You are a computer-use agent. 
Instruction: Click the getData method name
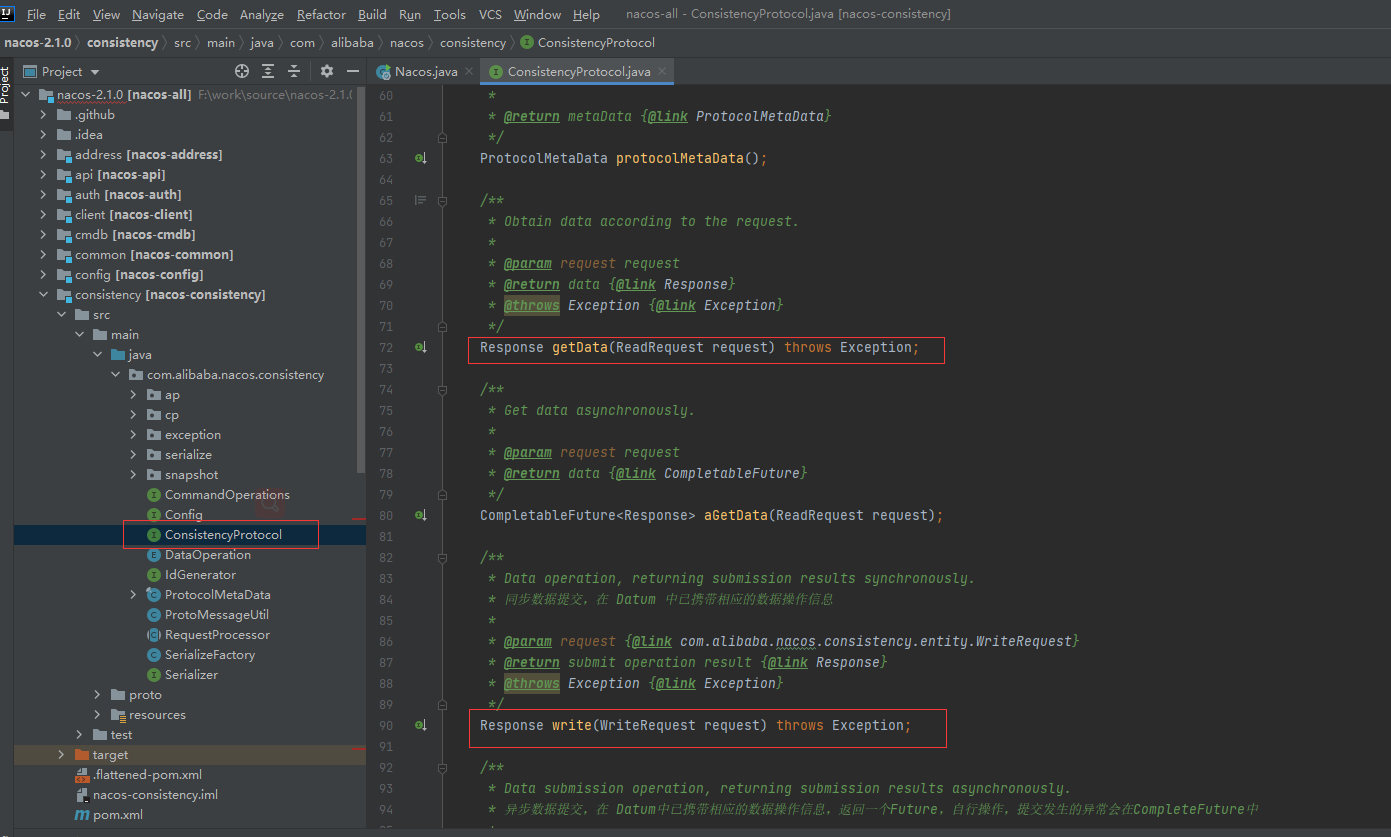(580, 347)
